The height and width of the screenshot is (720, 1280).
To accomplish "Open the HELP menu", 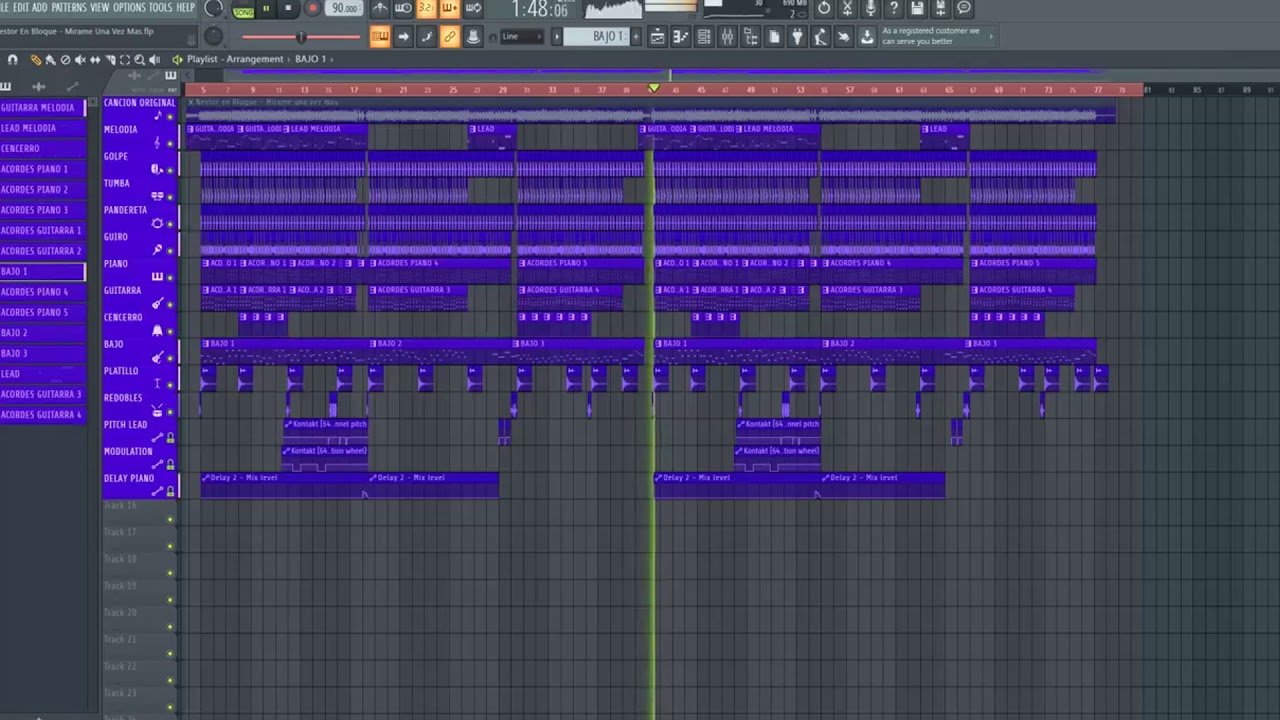I will click(186, 7).
